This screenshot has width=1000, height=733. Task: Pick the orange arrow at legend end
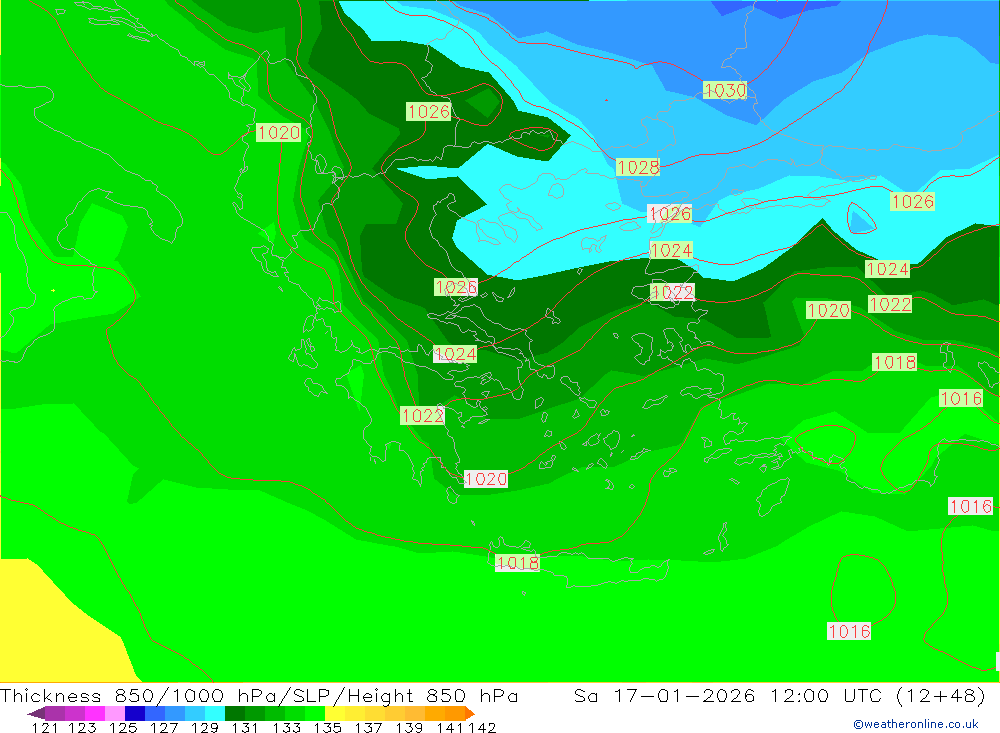[470, 713]
